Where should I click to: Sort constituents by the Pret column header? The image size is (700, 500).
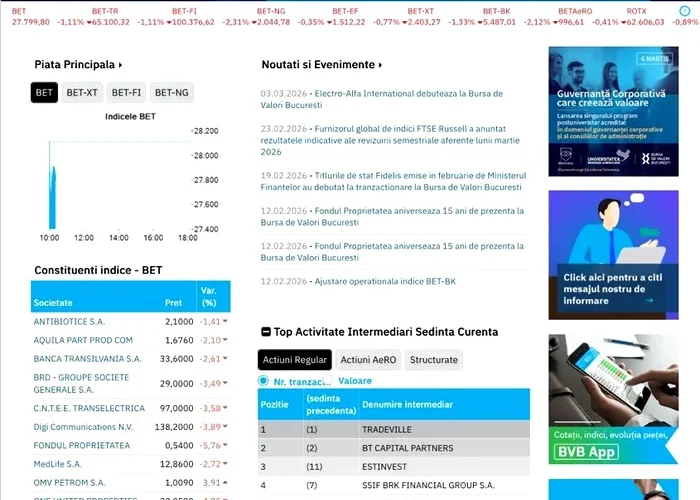pos(173,303)
